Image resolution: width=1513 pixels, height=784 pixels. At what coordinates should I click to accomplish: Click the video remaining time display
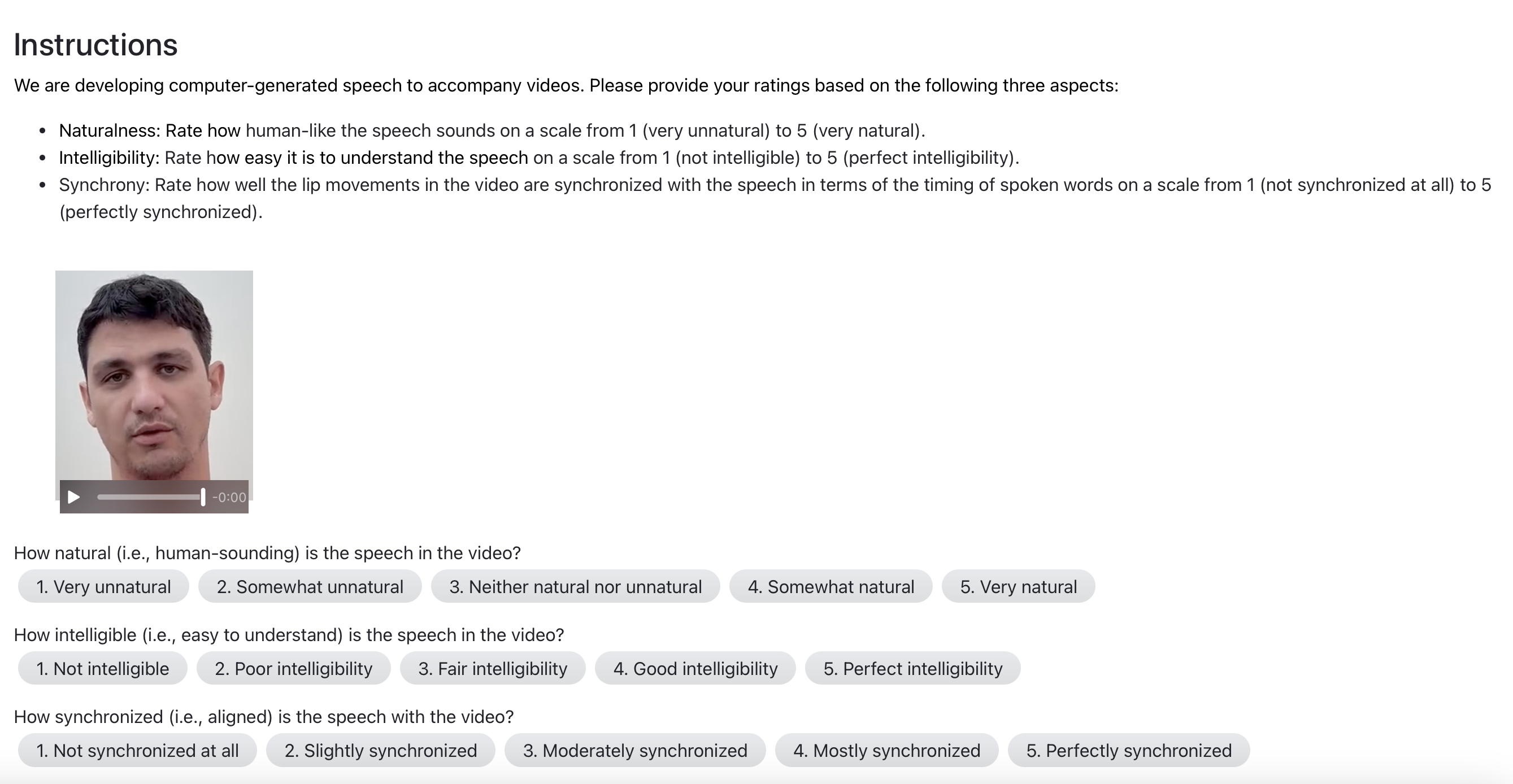click(229, 498)
